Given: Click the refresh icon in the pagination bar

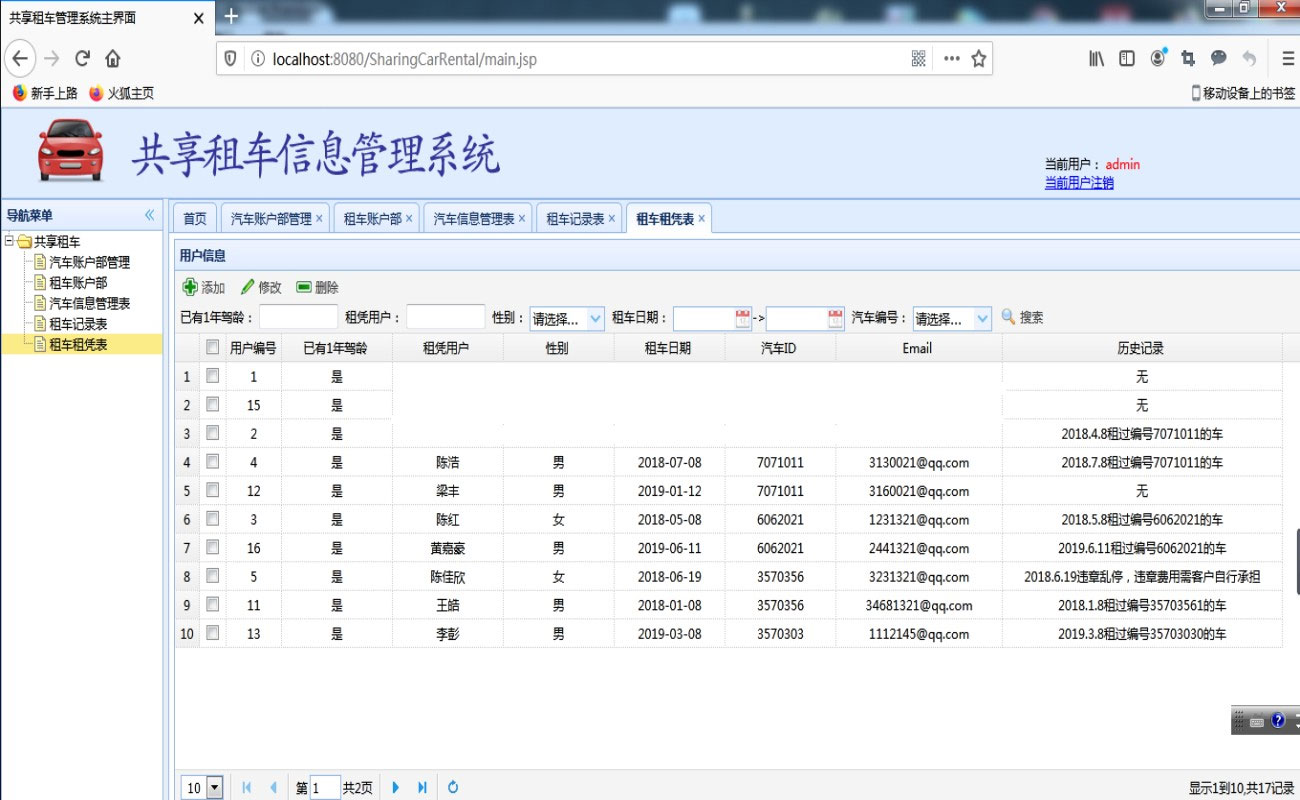Looking at the screenshot, I should point(452,788).
